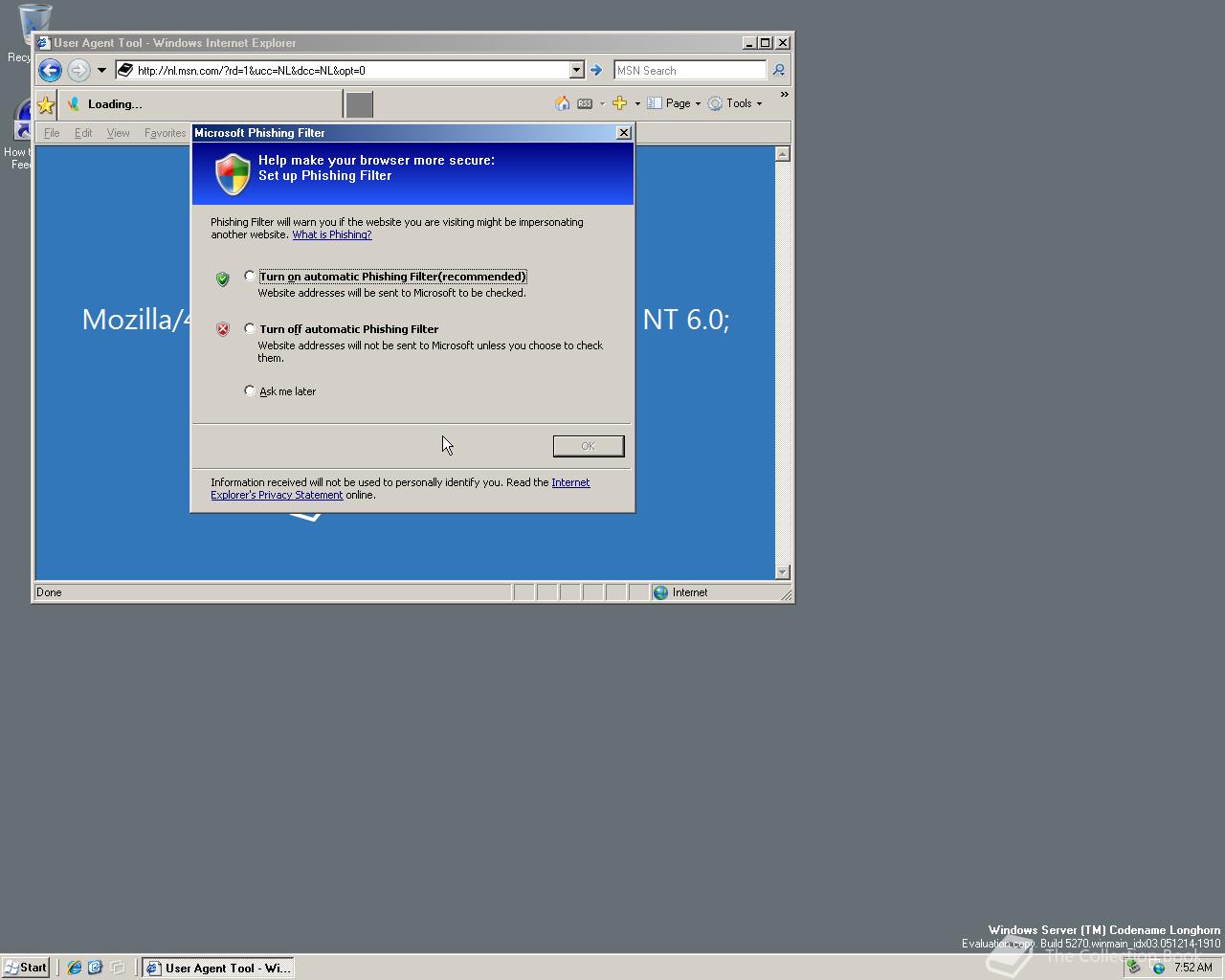The height and width of the screenshot is (980, 1225).
Task: Expand the Add Favorites dropdown arrow
Action: pos(637,103)
